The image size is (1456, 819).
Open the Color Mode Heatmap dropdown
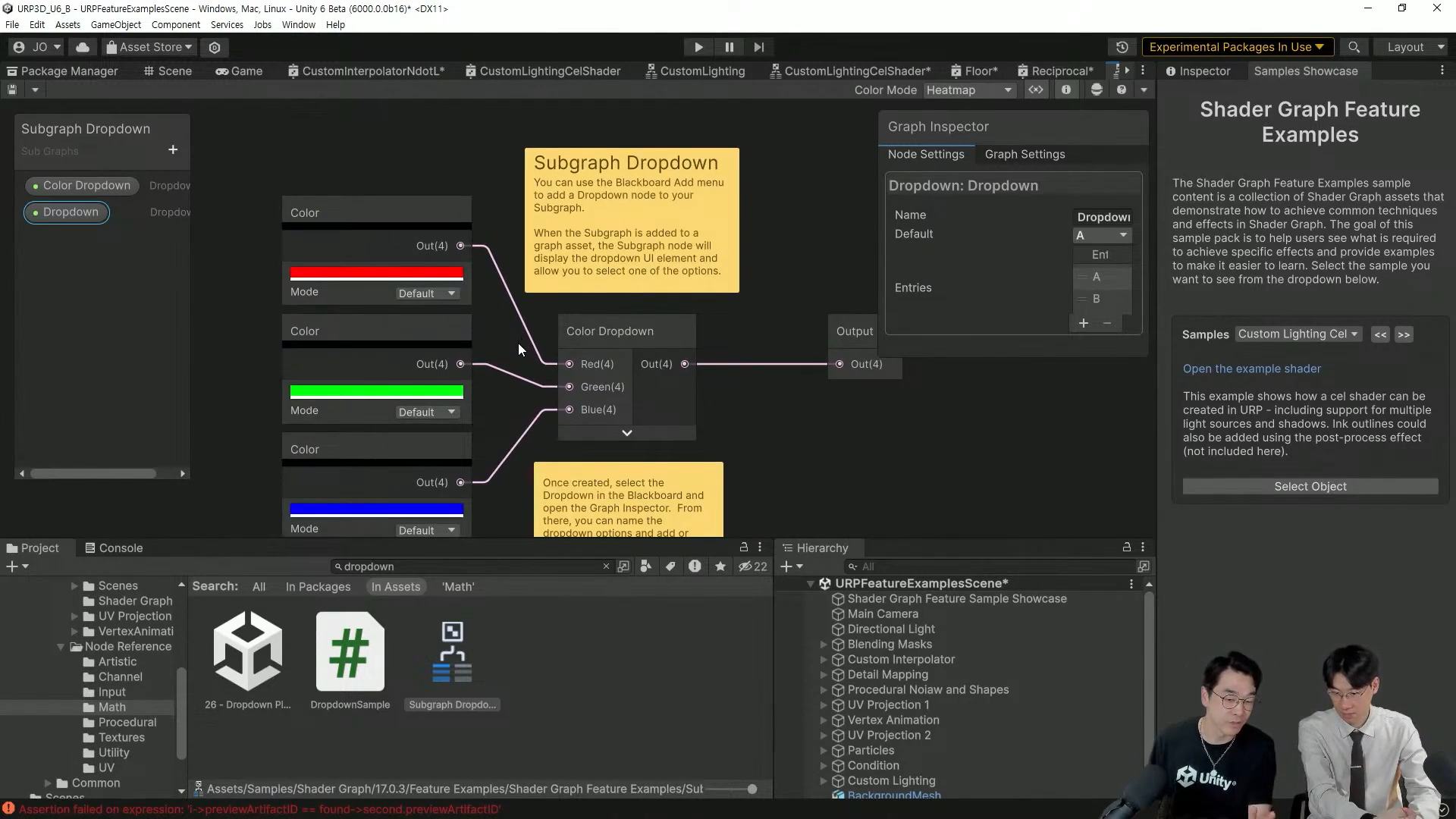[969, 89]
